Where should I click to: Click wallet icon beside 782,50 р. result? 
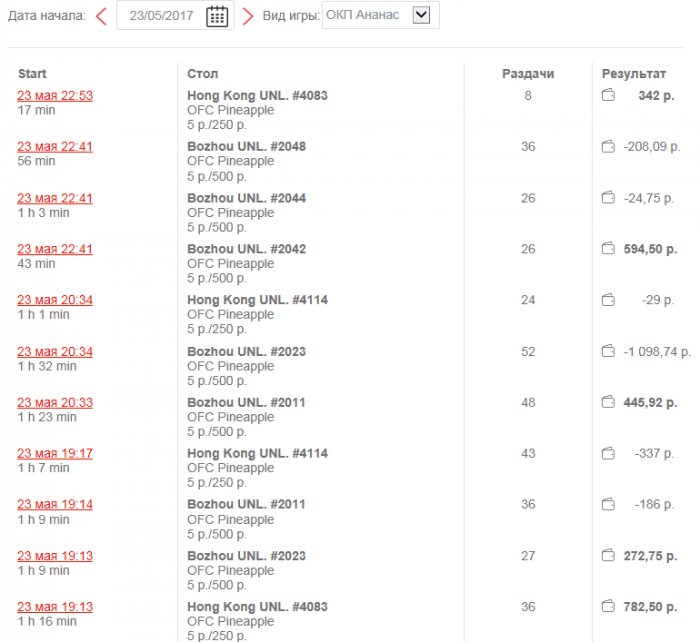(x=608, y=607)
